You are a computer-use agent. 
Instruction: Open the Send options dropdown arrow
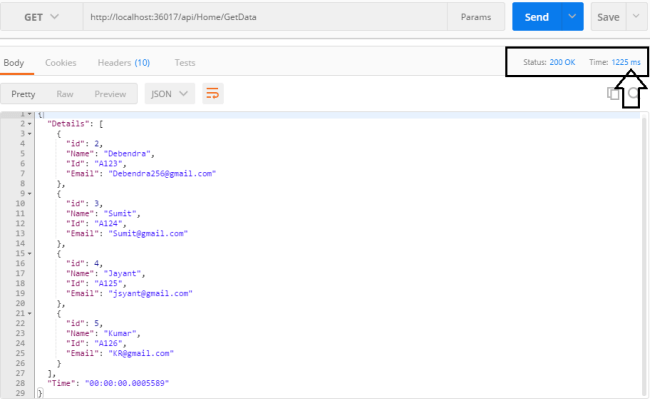pyautogui.click(x=572, y=17)
